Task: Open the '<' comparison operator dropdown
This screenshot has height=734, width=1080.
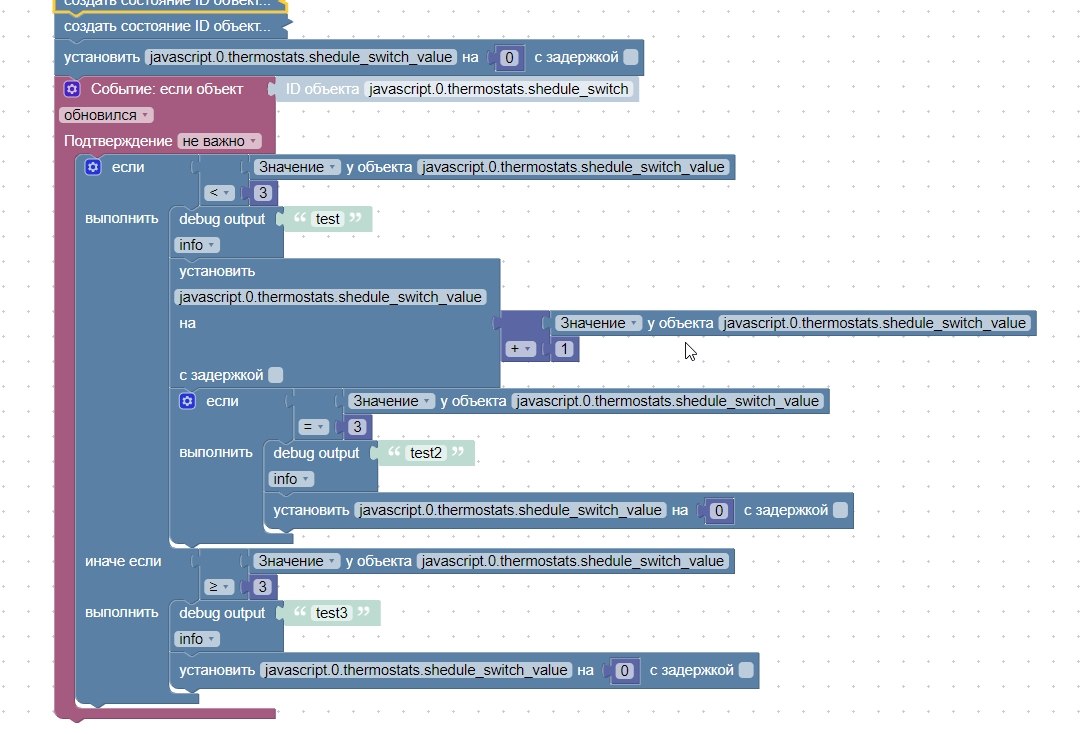Action: click(219, 193)
